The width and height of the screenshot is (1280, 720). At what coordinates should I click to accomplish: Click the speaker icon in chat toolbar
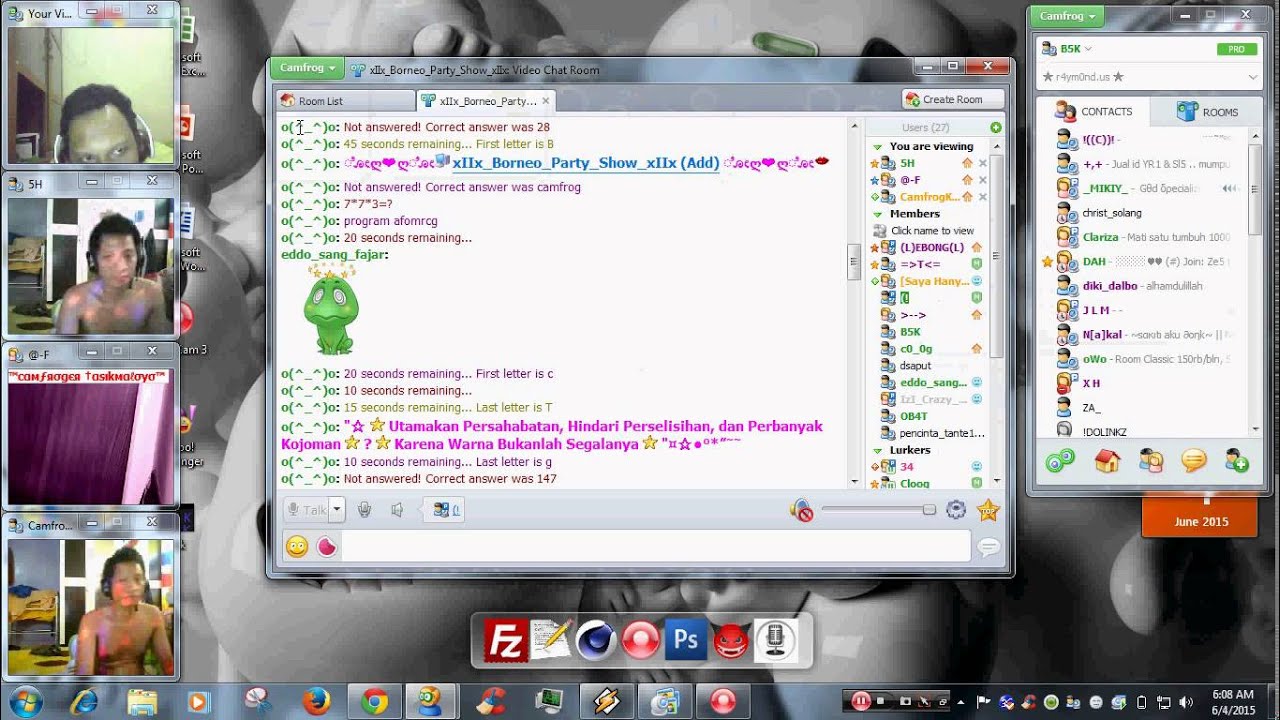(x=397, y=510)
